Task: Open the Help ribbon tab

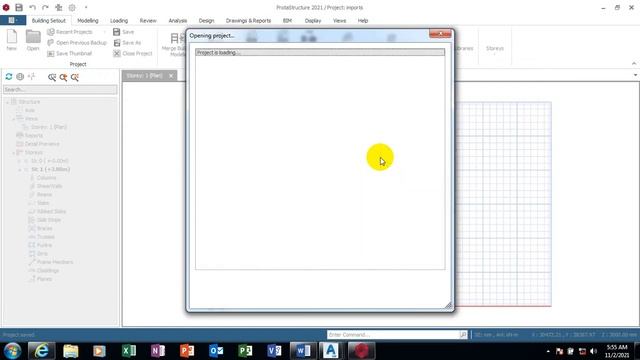Action: [362, 20]
